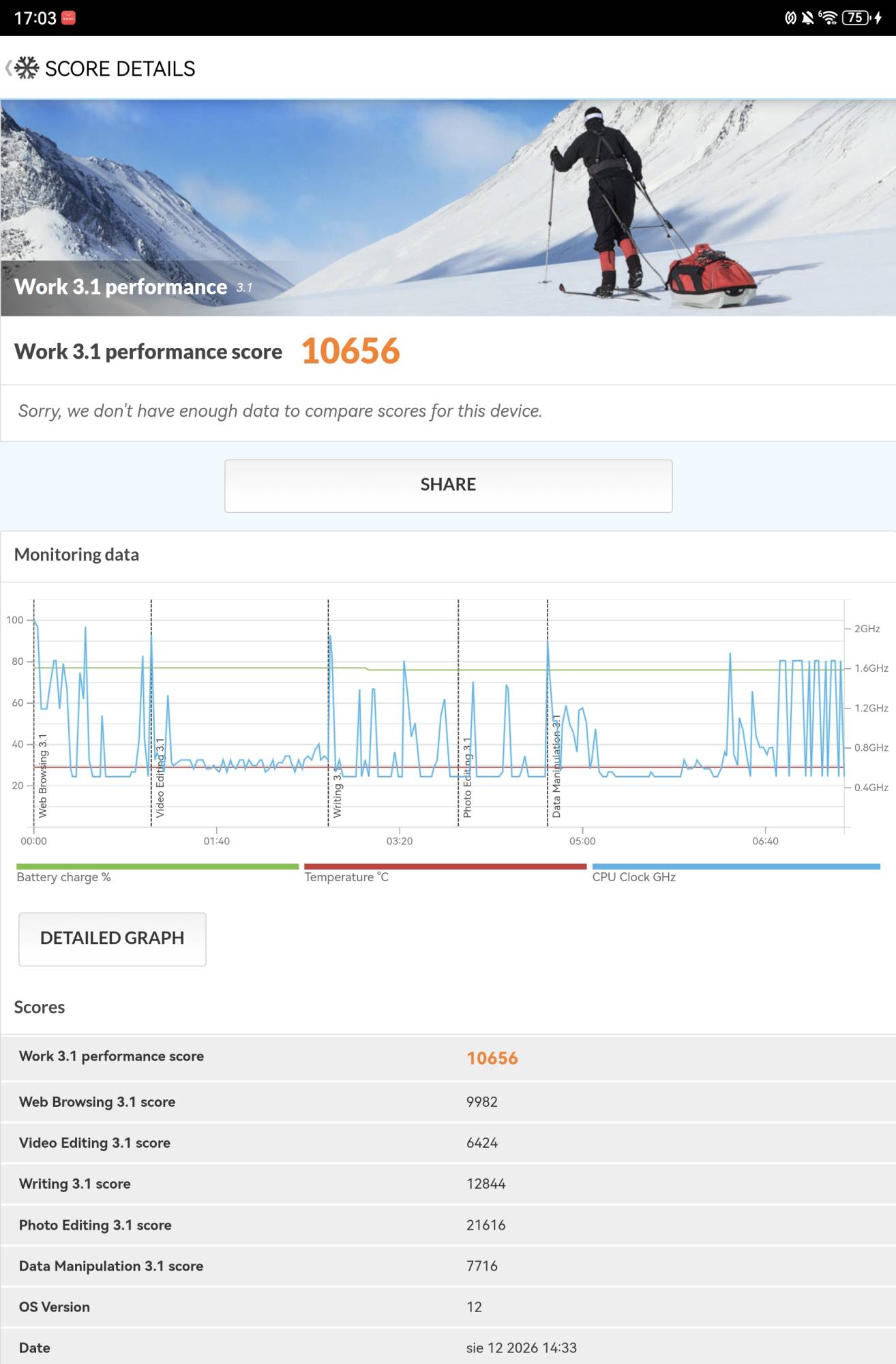This screenshot has height=1364, width=896.
Task: Tap the Battery charge % legend
Action: click(x=63, y=877)
